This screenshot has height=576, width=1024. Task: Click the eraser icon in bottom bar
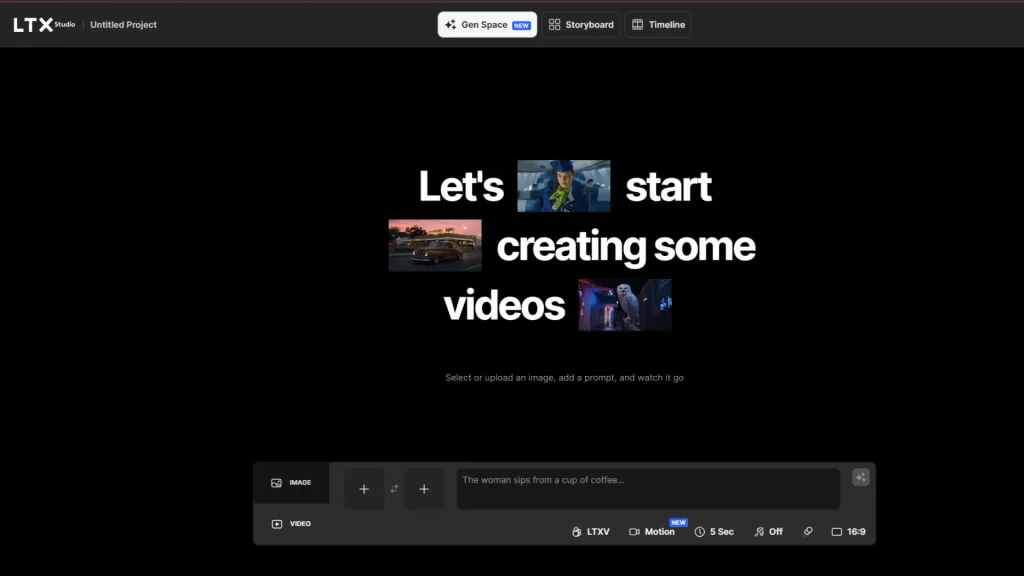coord(808,532)
